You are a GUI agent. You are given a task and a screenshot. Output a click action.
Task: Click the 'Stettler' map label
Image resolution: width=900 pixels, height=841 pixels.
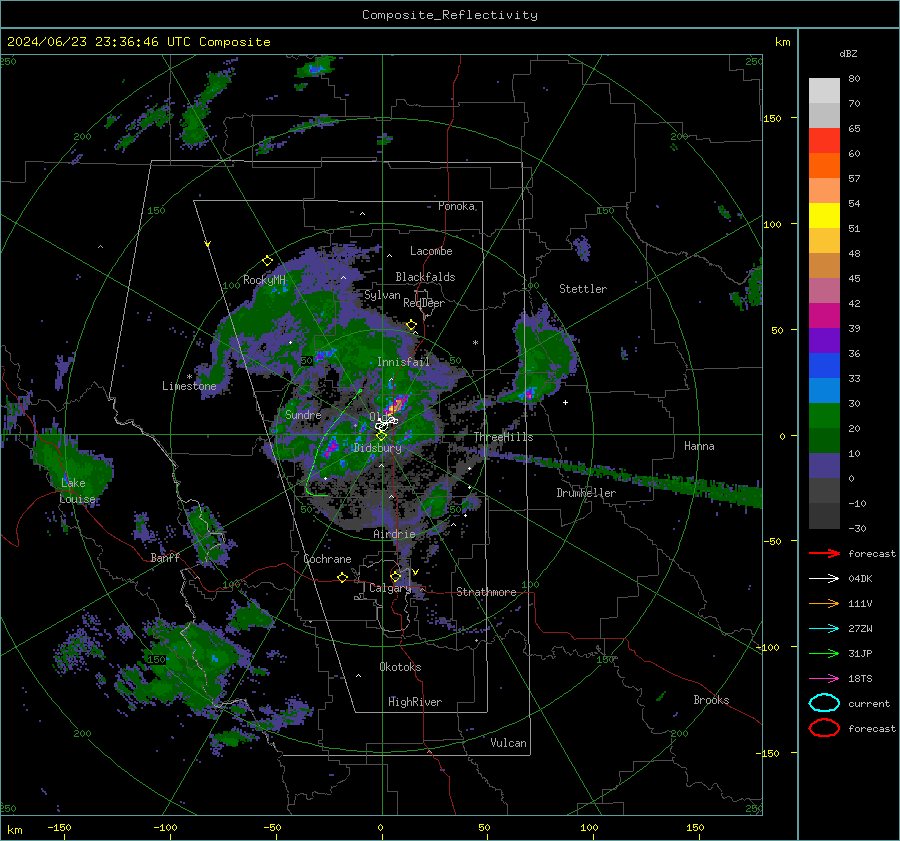[583, 289]
